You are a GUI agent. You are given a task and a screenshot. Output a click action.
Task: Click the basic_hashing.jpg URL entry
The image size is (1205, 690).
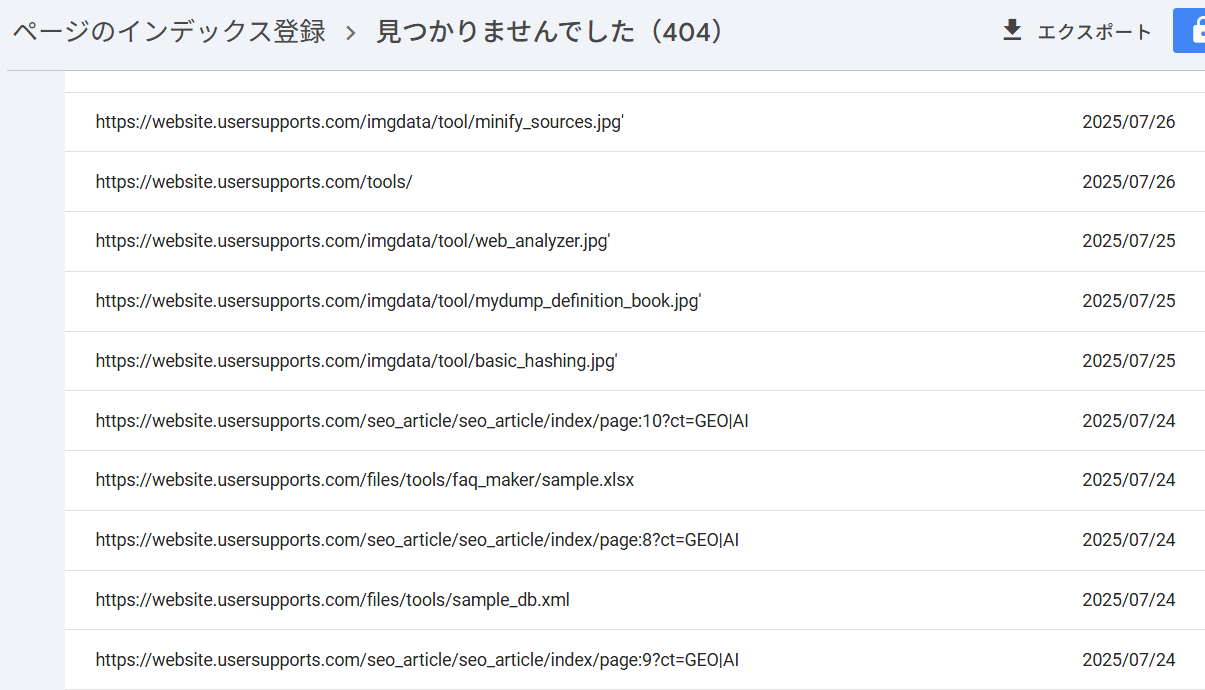(356, 361)
